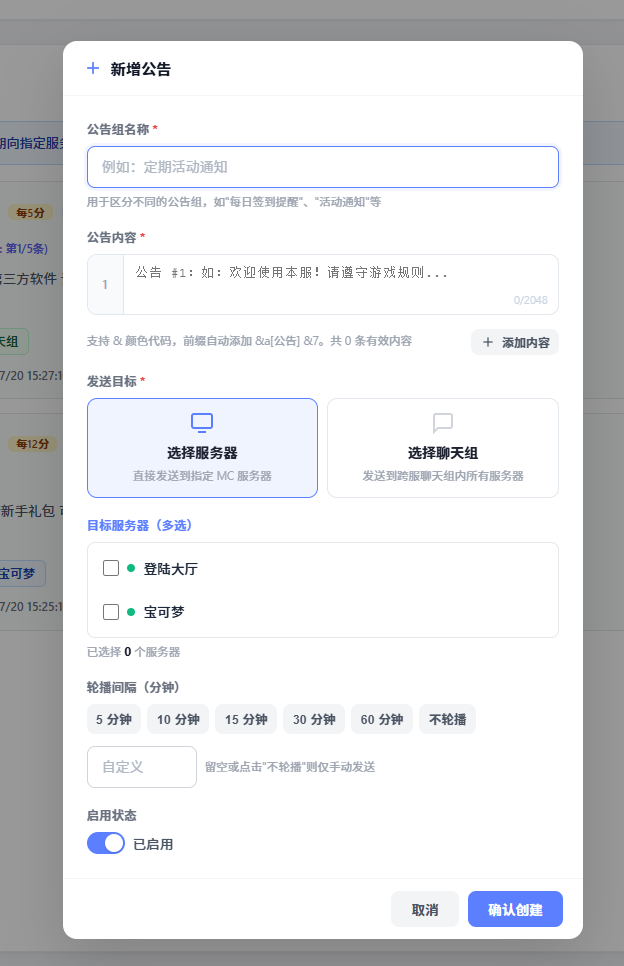The height and width of the screenshot is (966, 624).
Task: Choose the 15 分钟 interval chip
Action: (x=246, y=719)
